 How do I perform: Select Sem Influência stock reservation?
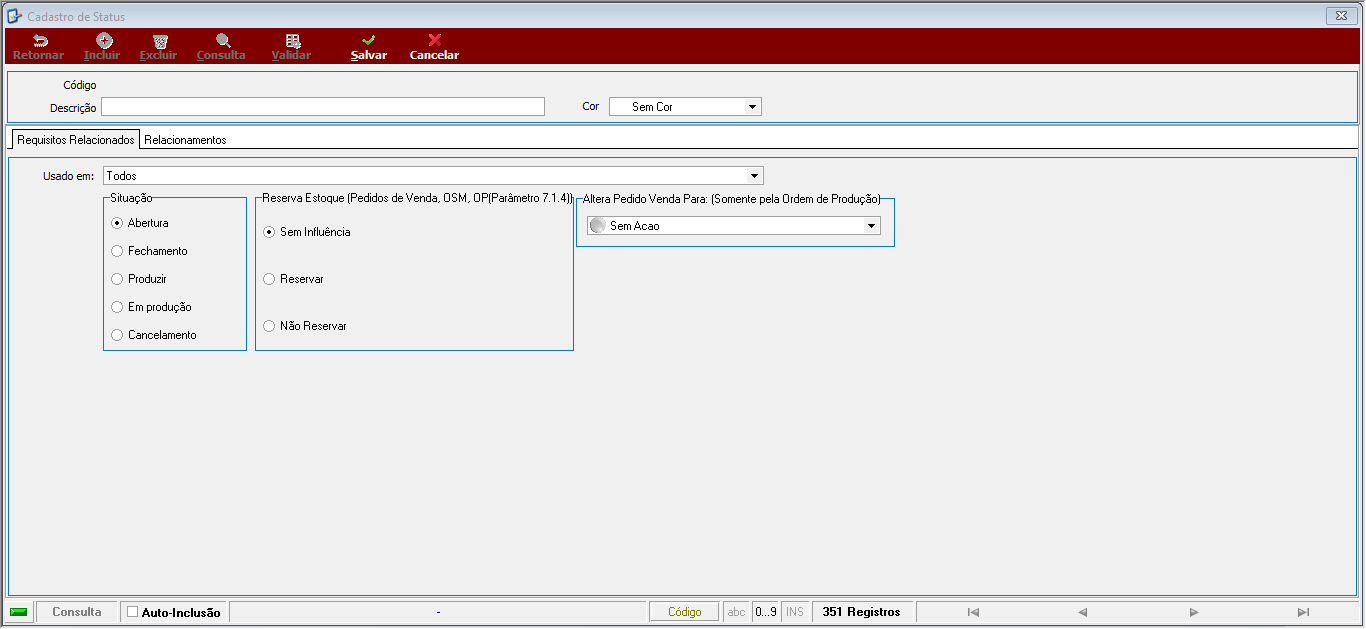tap(269, 232)
